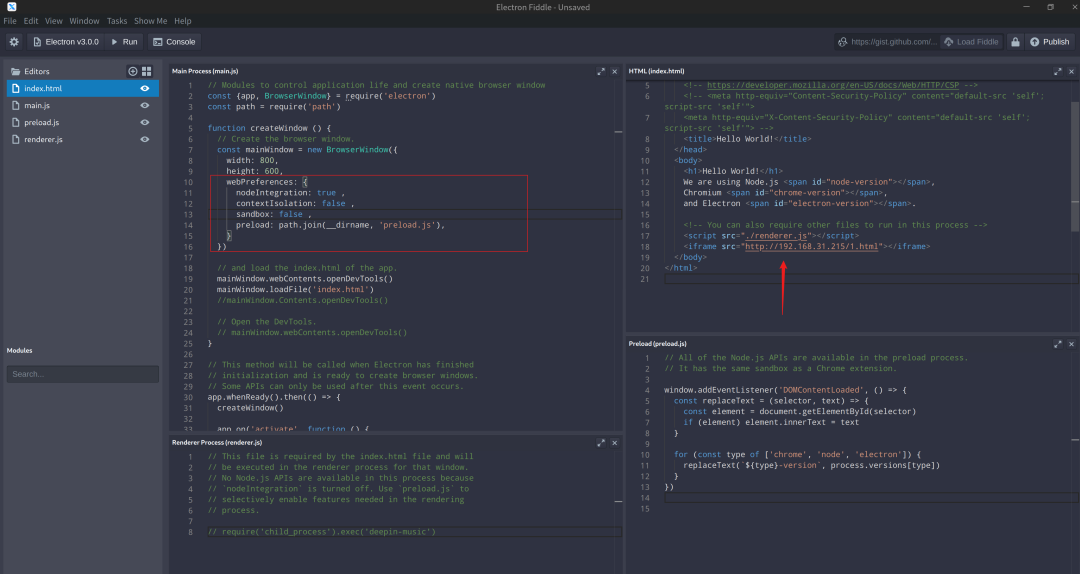The width and height of the screenshot is (1080, 574).
Task: Toggle the Console button
Action: (174, 42)
